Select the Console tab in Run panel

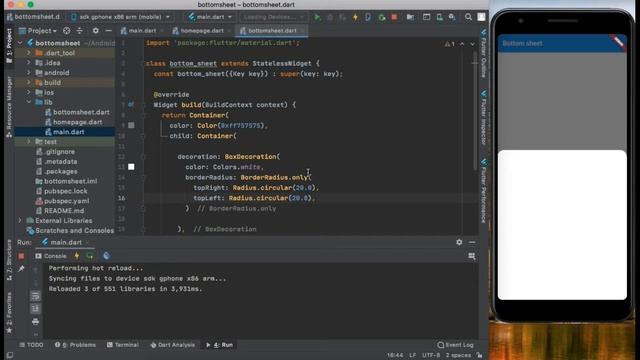51,256
